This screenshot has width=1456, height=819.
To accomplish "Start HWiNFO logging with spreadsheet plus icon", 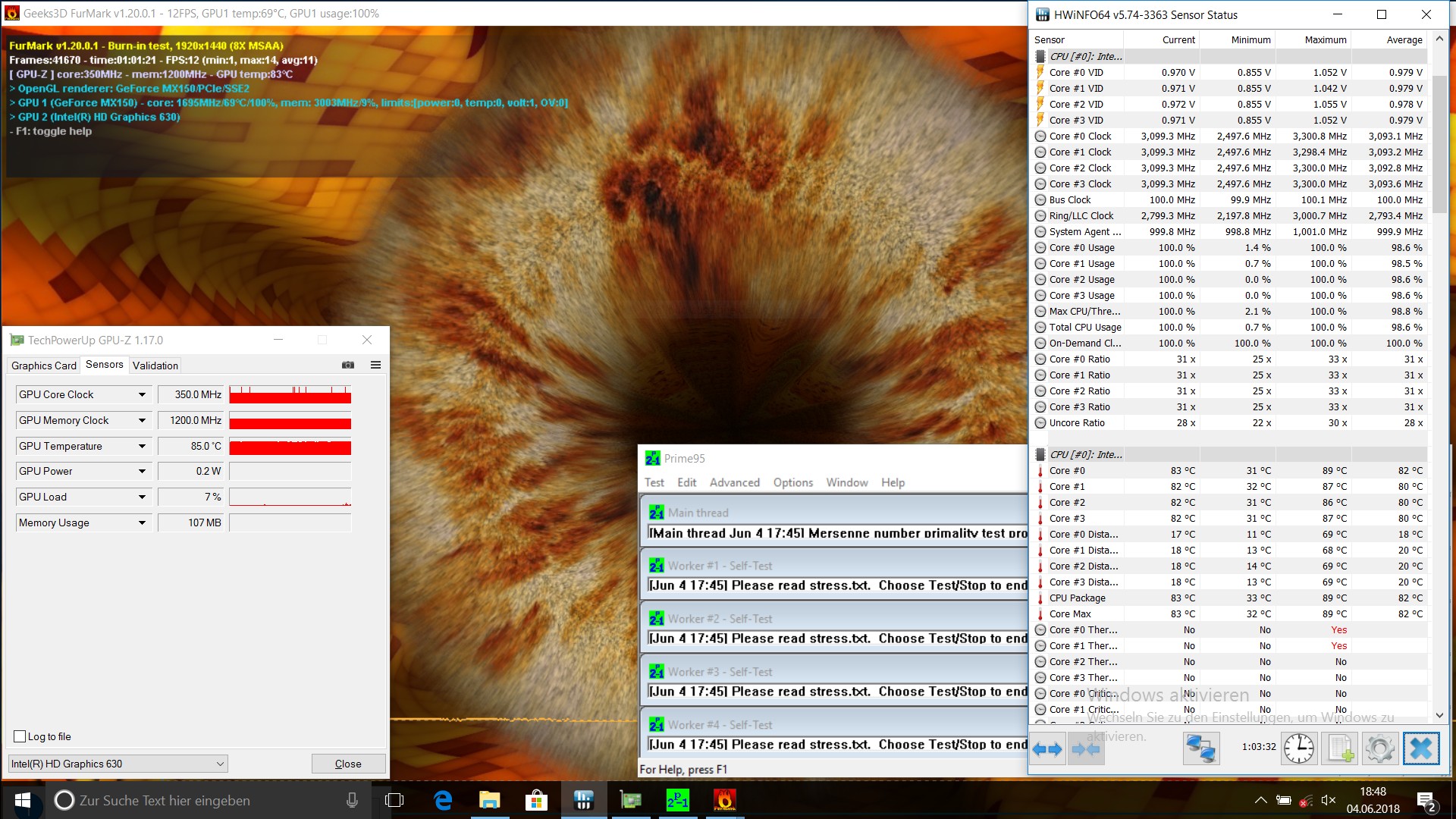I will click(x=1339, y=749).
